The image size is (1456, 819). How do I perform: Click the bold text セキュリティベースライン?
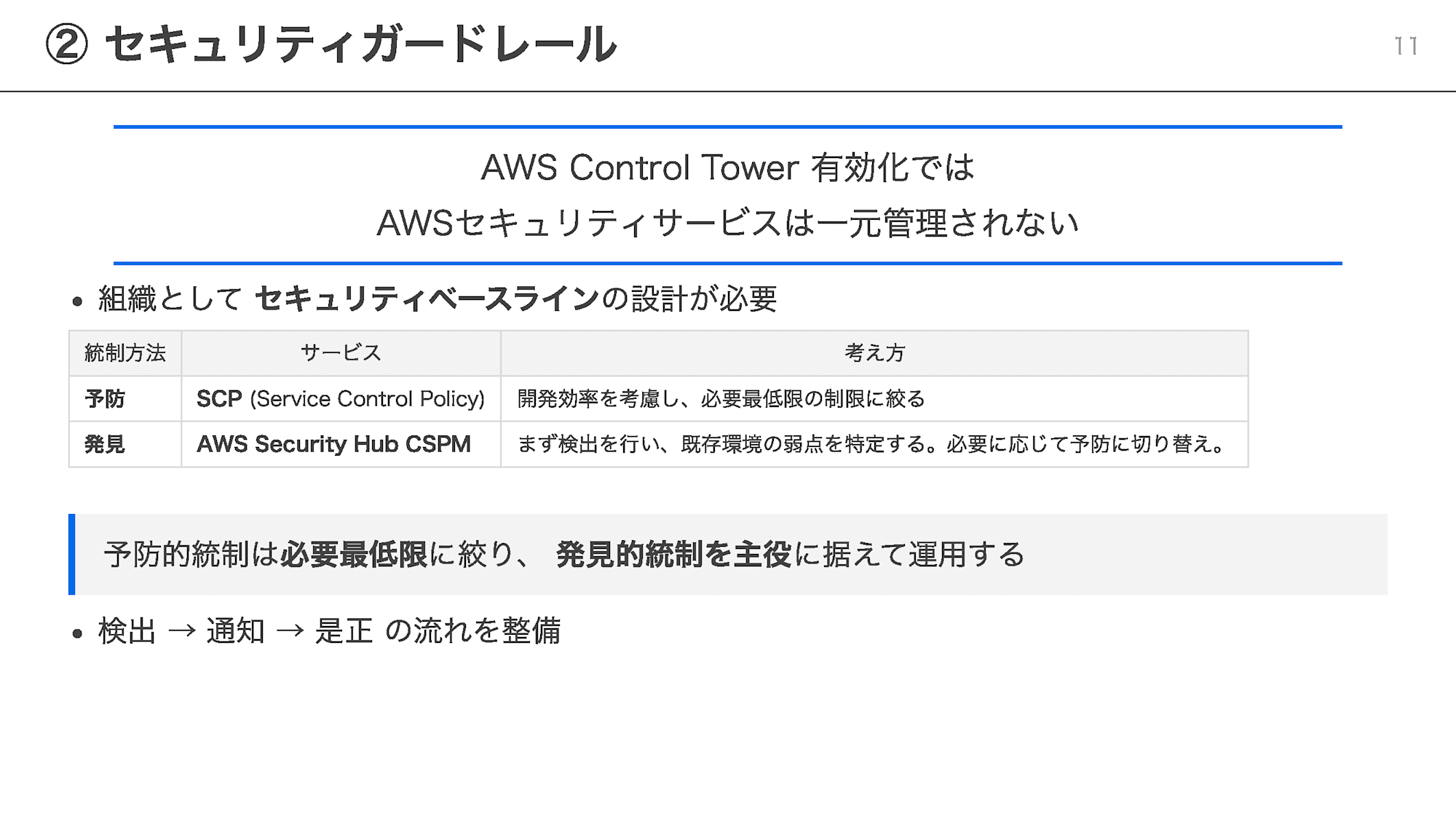pos(427,298)
